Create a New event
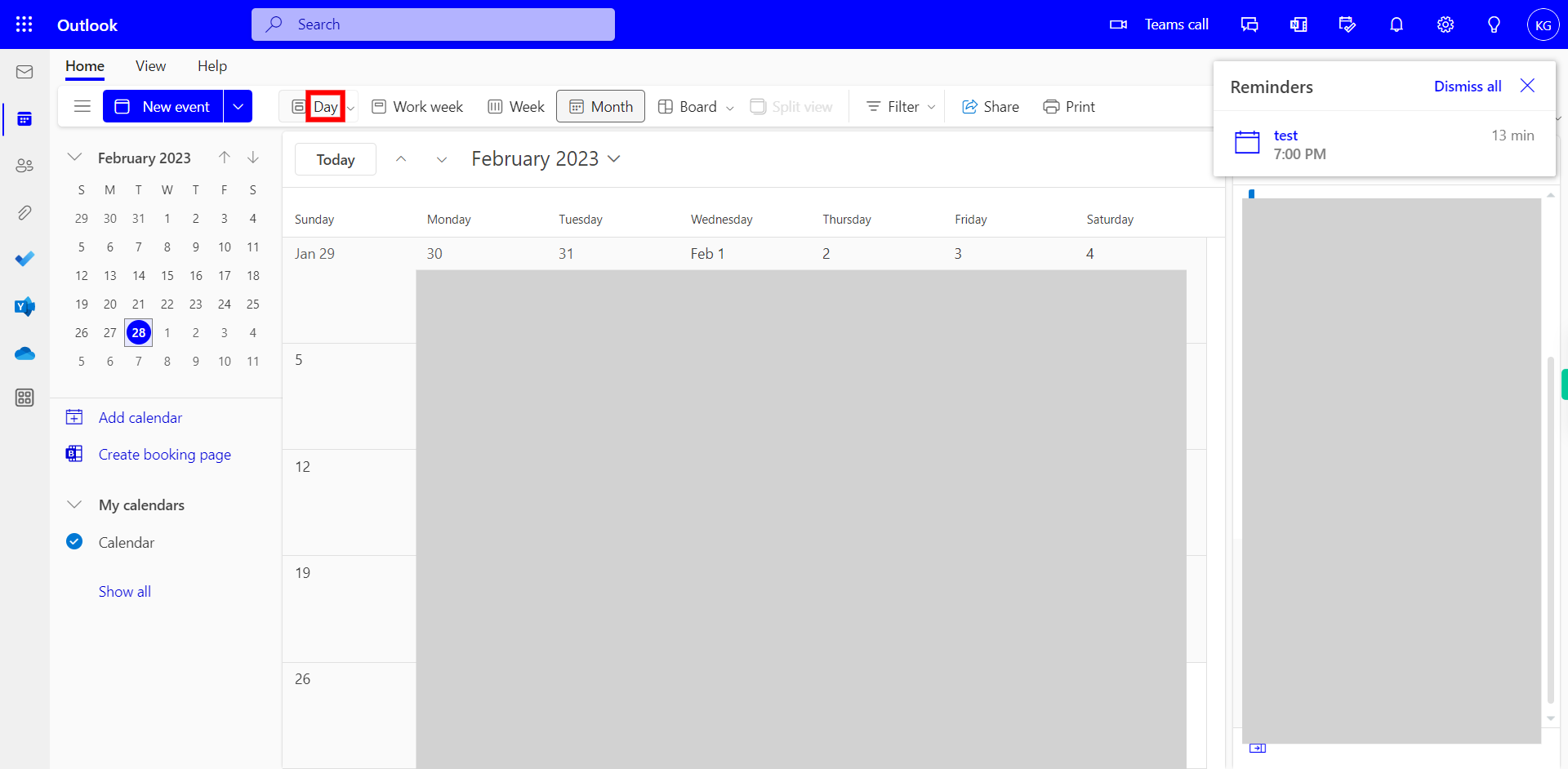The height and width of the screenshot is (769, 1568). point(163,106)
